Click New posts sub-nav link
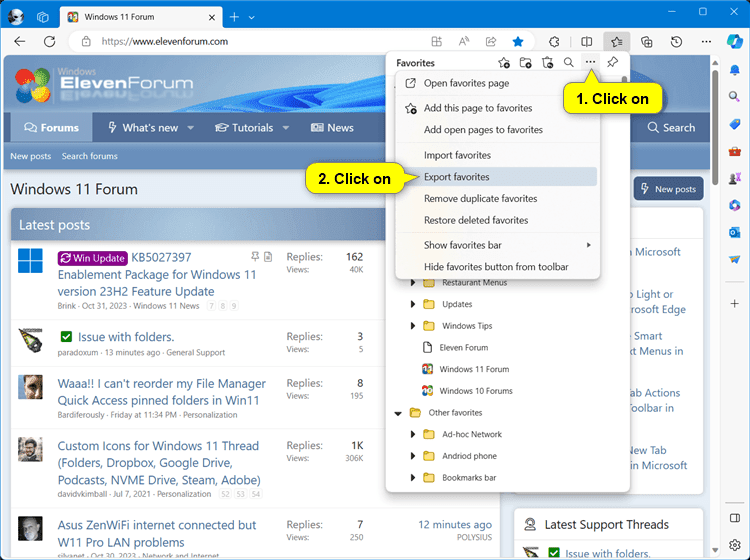750x560 pixels. 31,156
